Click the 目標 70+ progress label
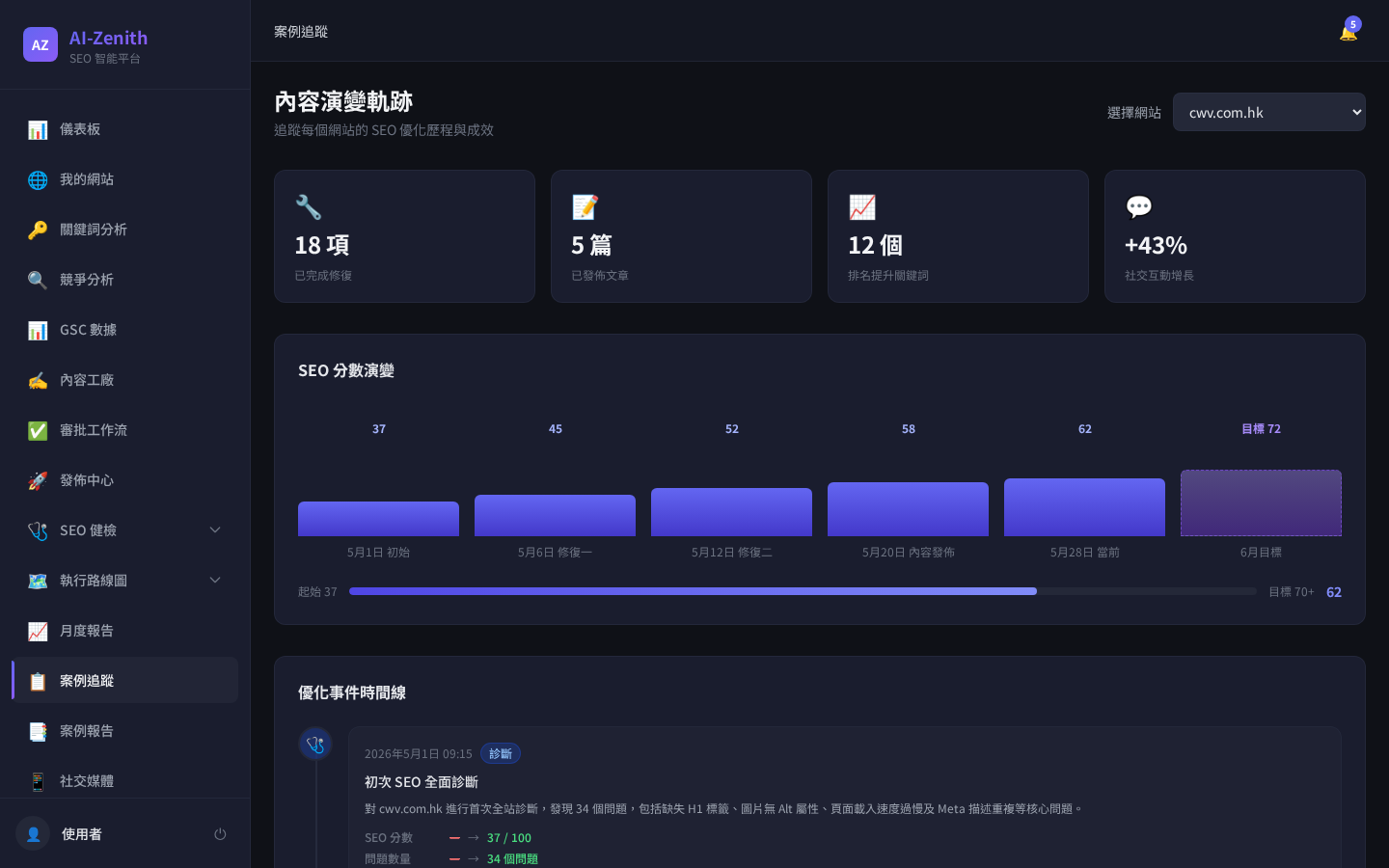This screenshot has height=868, width=1389. [x=1292, y=592]
